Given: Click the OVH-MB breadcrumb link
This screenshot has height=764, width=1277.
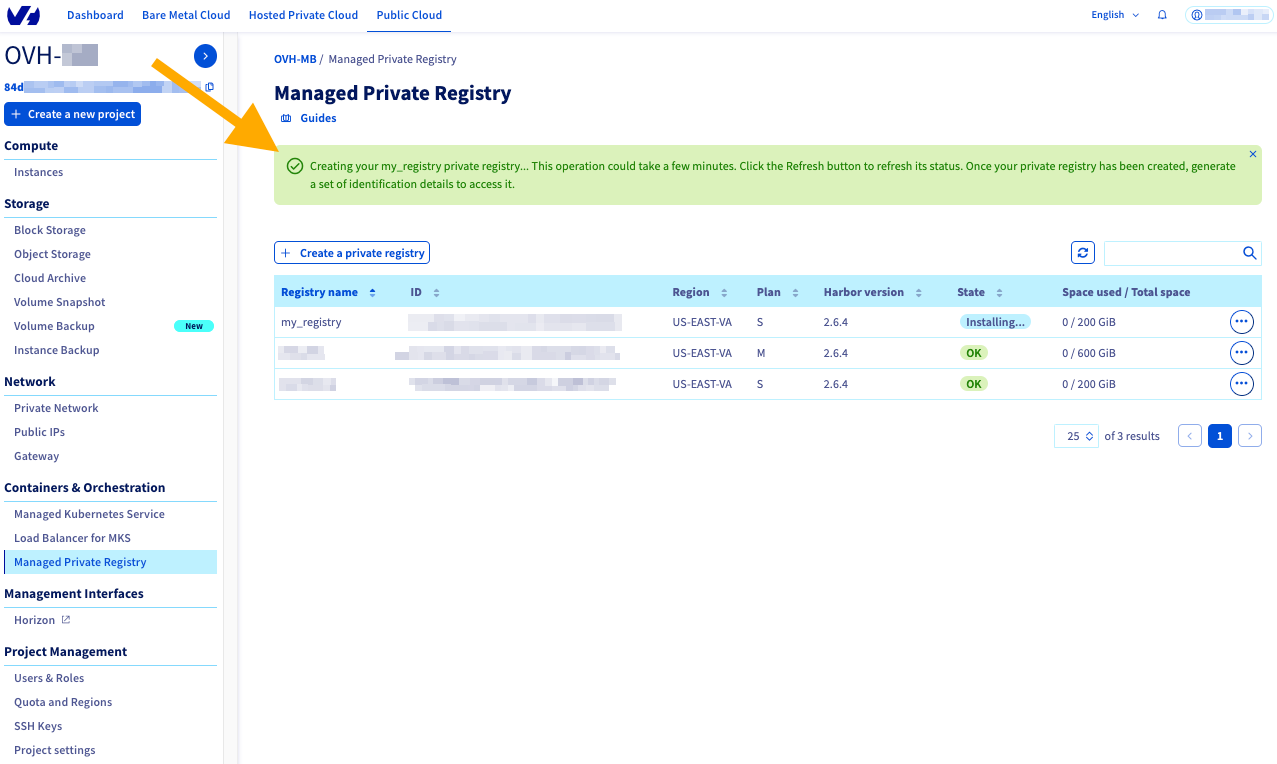Looking at the screenshot, I should pyautogui.click(x=295, y=59).
